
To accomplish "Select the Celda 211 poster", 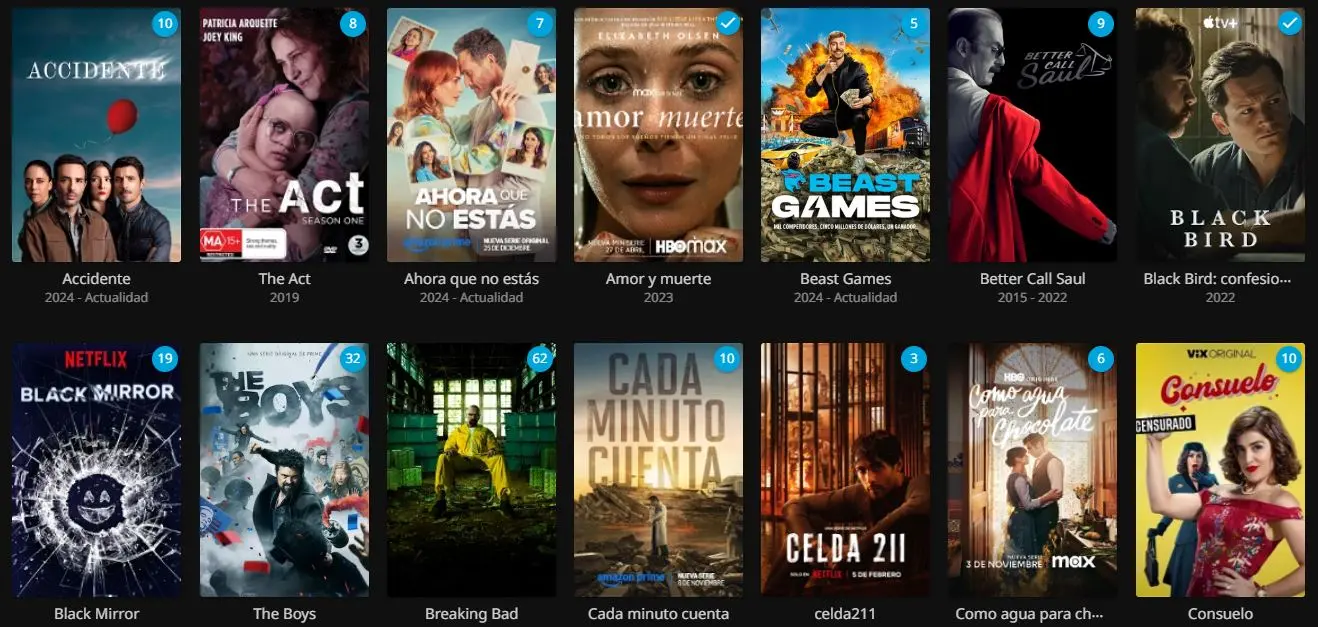I will [x=845, y=470].
